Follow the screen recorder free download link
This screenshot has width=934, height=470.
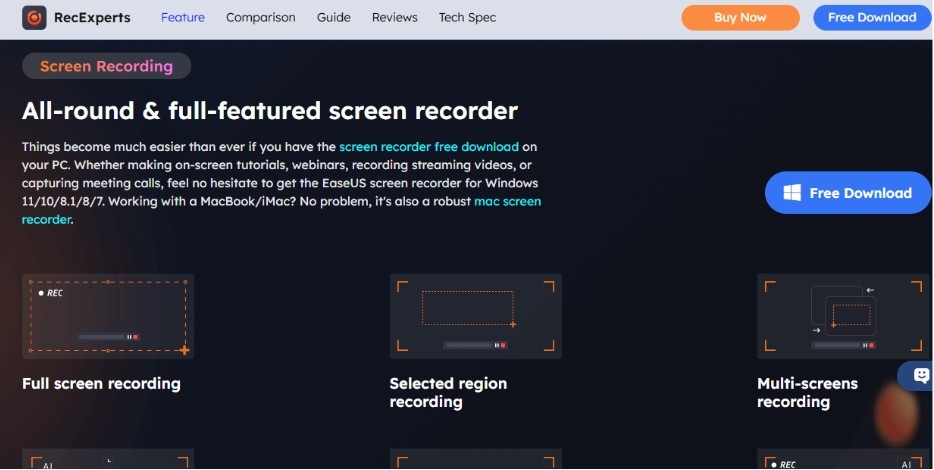pyautogui.click(x=429, y=147)
